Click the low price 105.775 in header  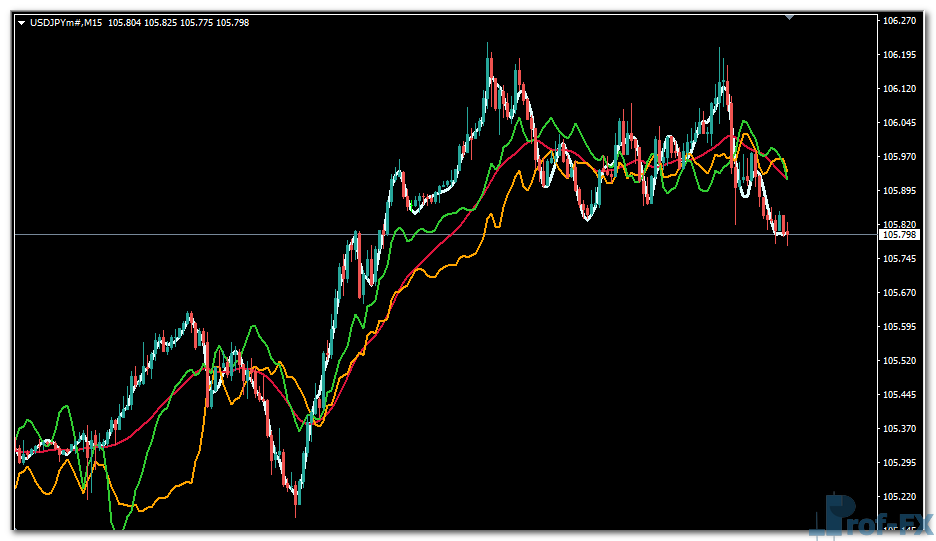coord(196,23)
